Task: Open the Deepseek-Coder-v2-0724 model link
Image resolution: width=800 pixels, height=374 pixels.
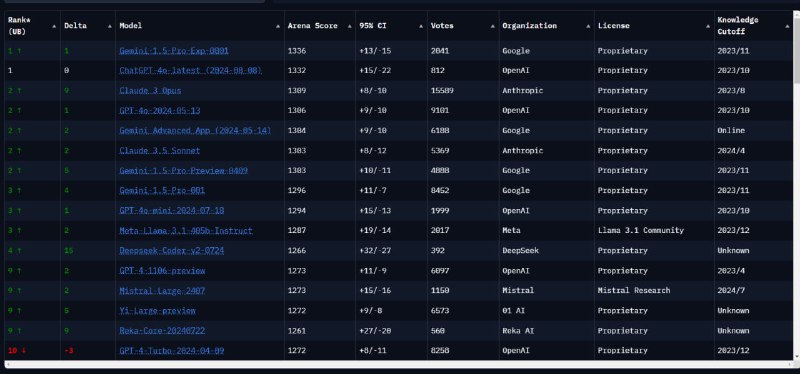Action: [x=171, y=251]
